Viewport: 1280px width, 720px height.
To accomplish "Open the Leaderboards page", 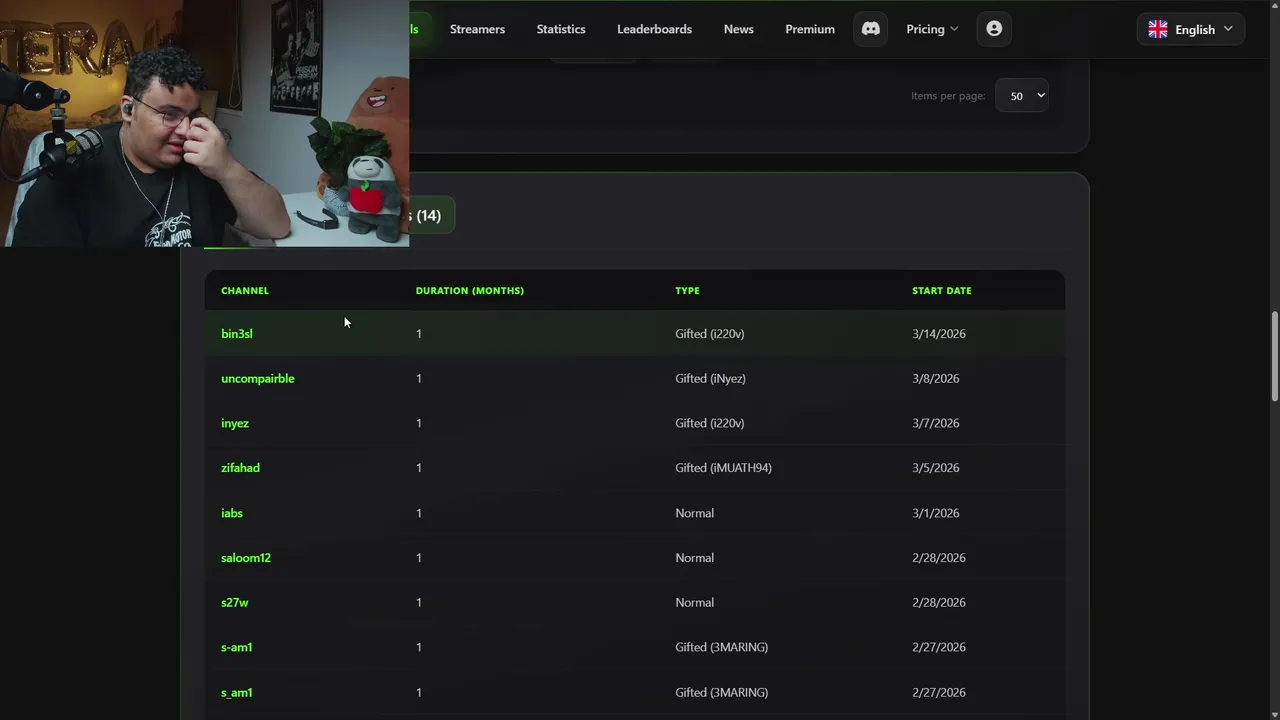I will click(x=654, y=29).
